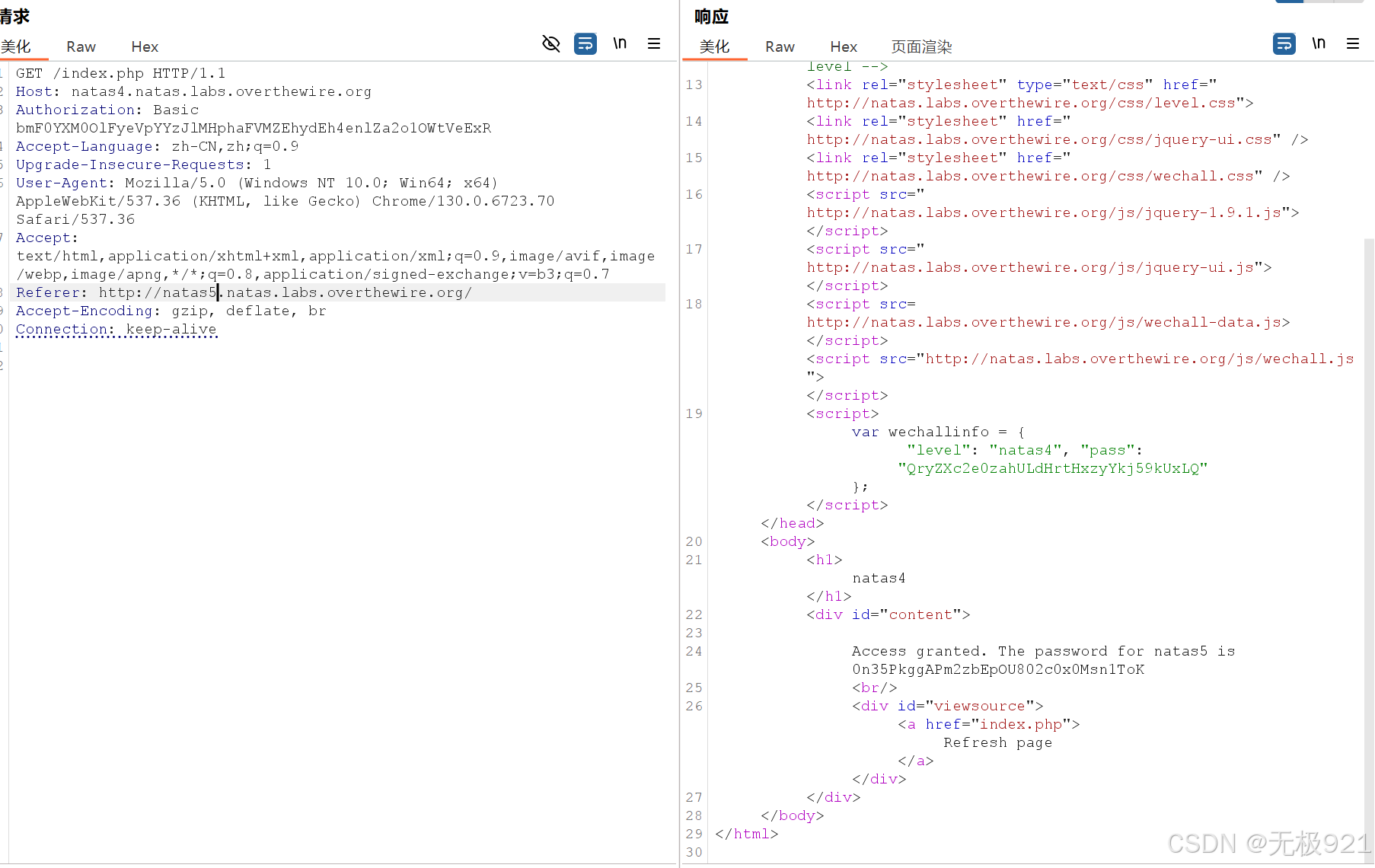Open hamburger options menu in request panel
This screenshot has width=1375, height=868.
pyautogui.click(x=654, y=43)
